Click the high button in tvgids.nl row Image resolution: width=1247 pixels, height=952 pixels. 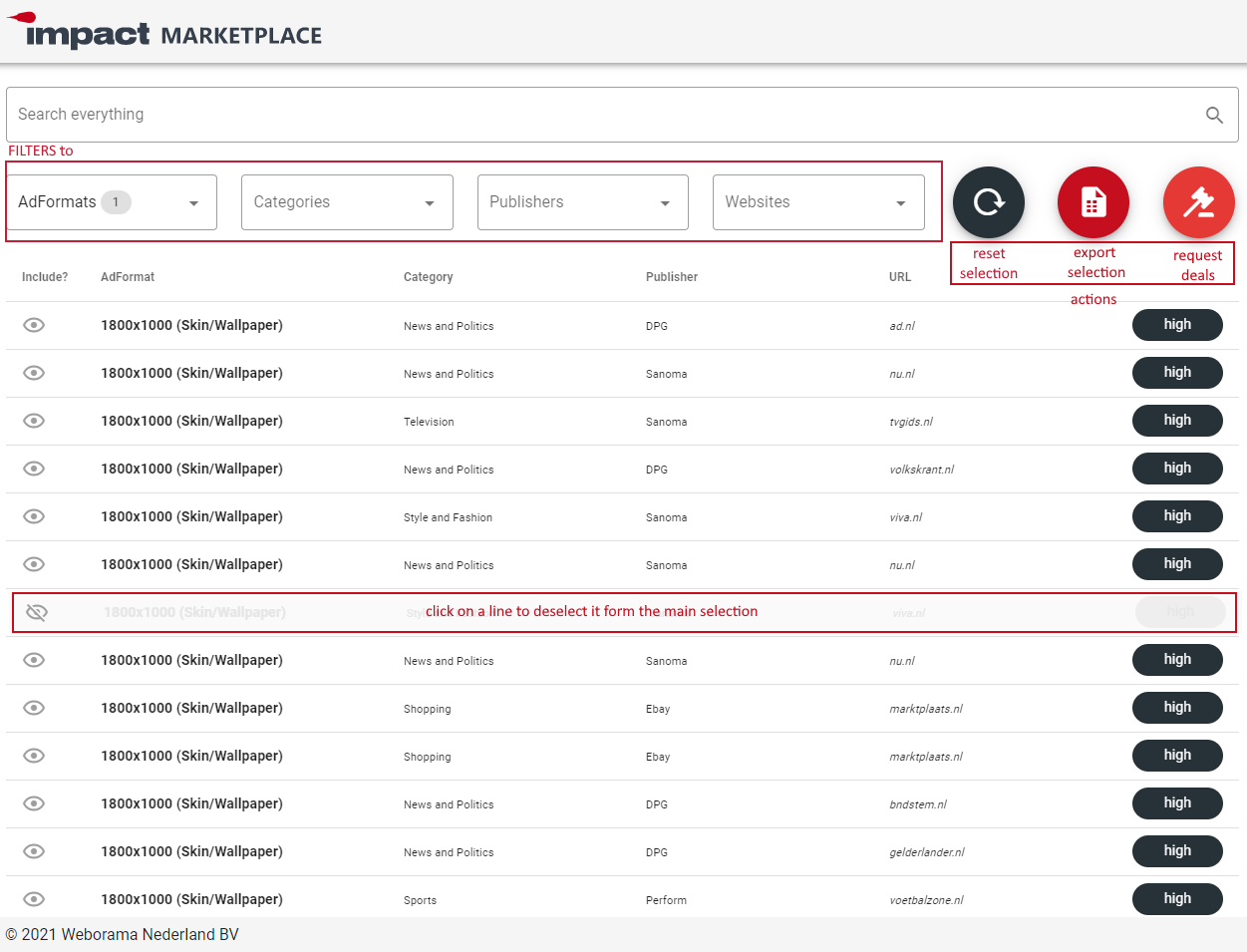coord(1177,421)
